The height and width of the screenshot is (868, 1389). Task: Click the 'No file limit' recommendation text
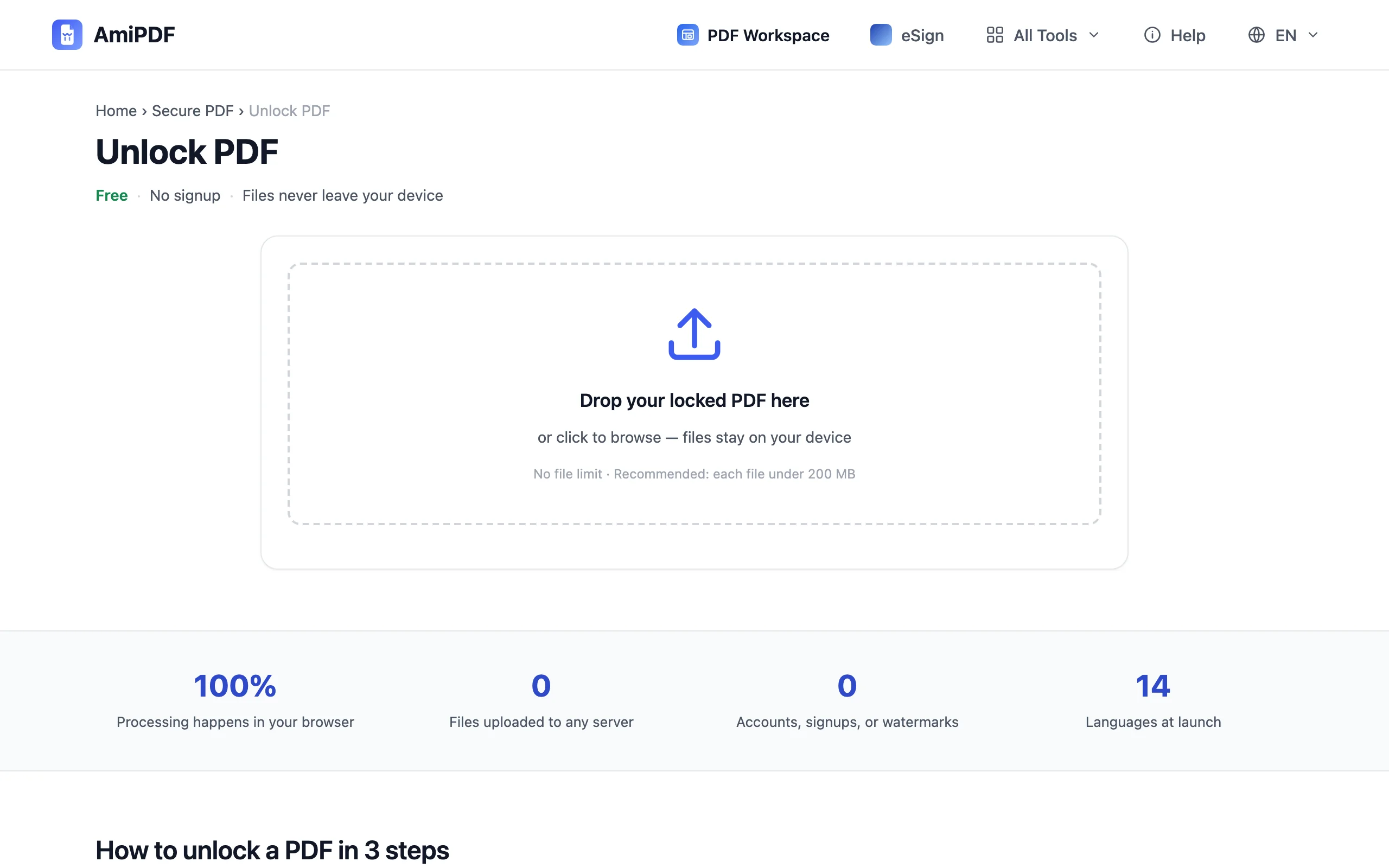694,474
